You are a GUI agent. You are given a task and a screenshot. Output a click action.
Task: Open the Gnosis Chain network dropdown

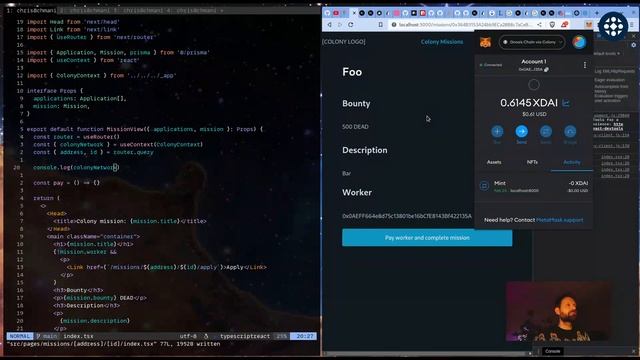click(532, 42)
